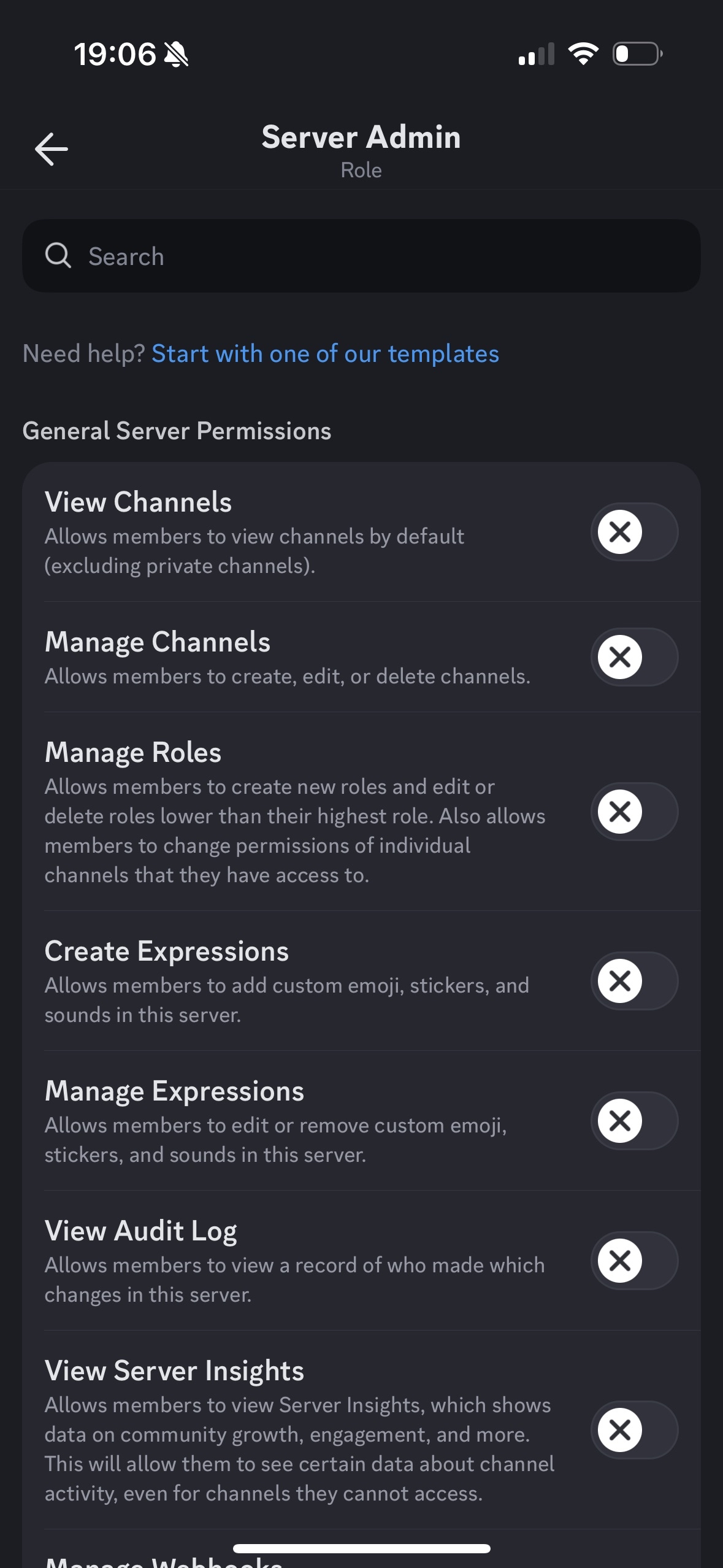Enable the View Audit Log toggle
This screenshot has height=1568, width=723.
pyautogui.click(x=634, y=1261)
